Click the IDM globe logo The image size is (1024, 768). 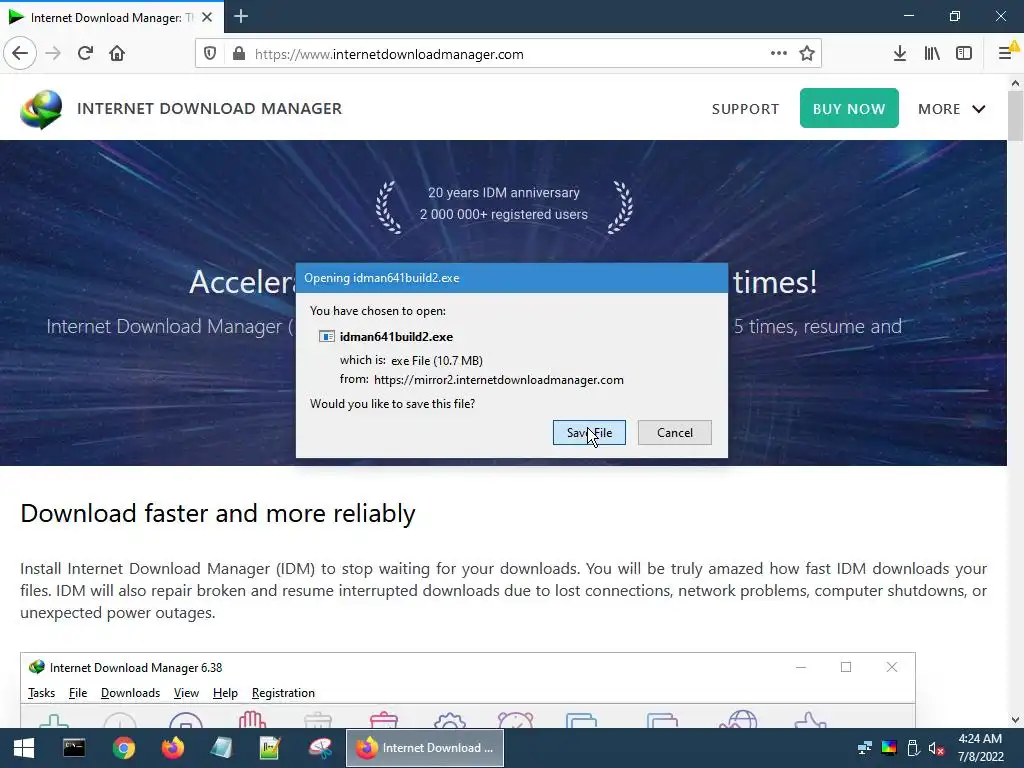pyautogui.click(x=41, y=109)
